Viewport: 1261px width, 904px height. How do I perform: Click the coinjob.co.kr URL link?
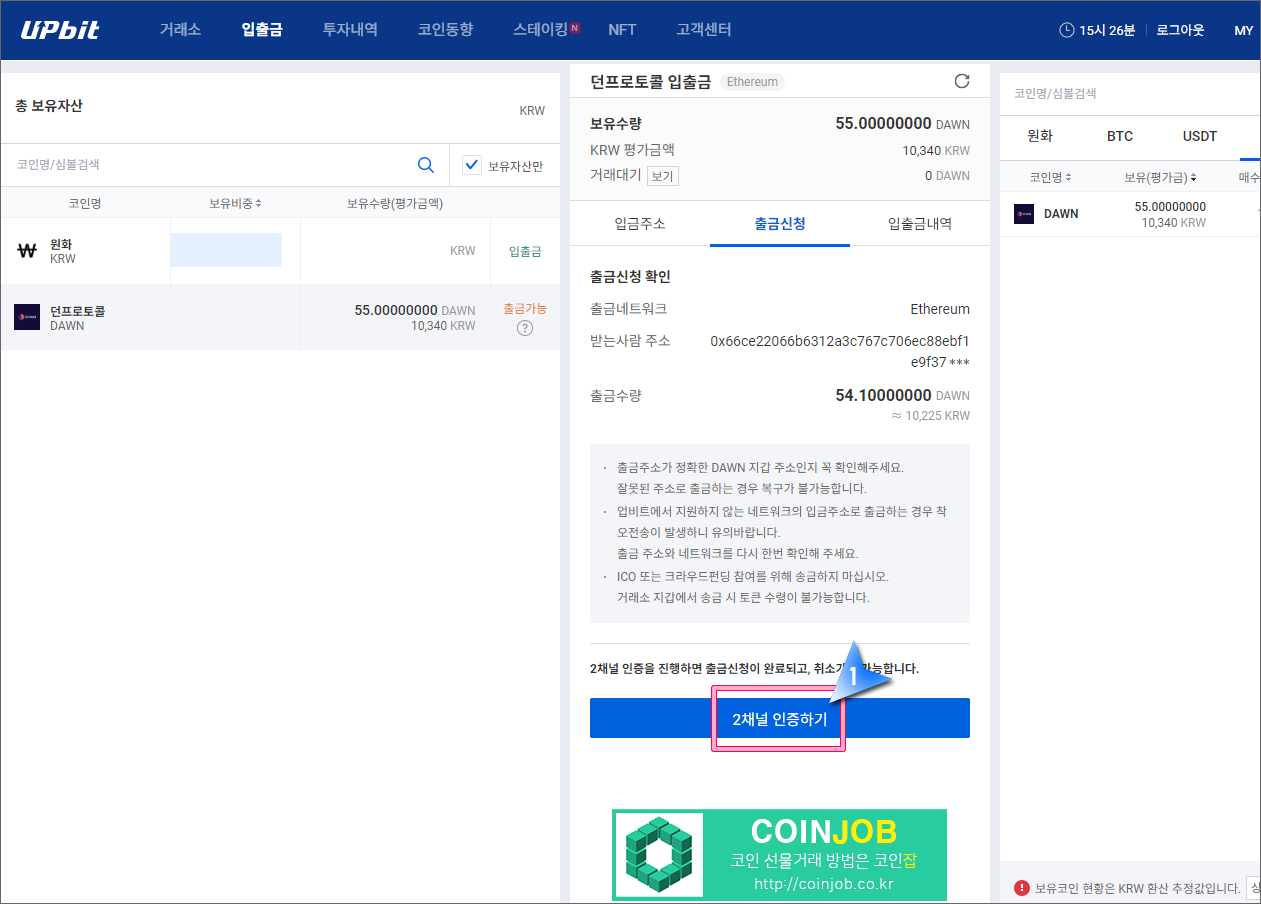point(823,884)
